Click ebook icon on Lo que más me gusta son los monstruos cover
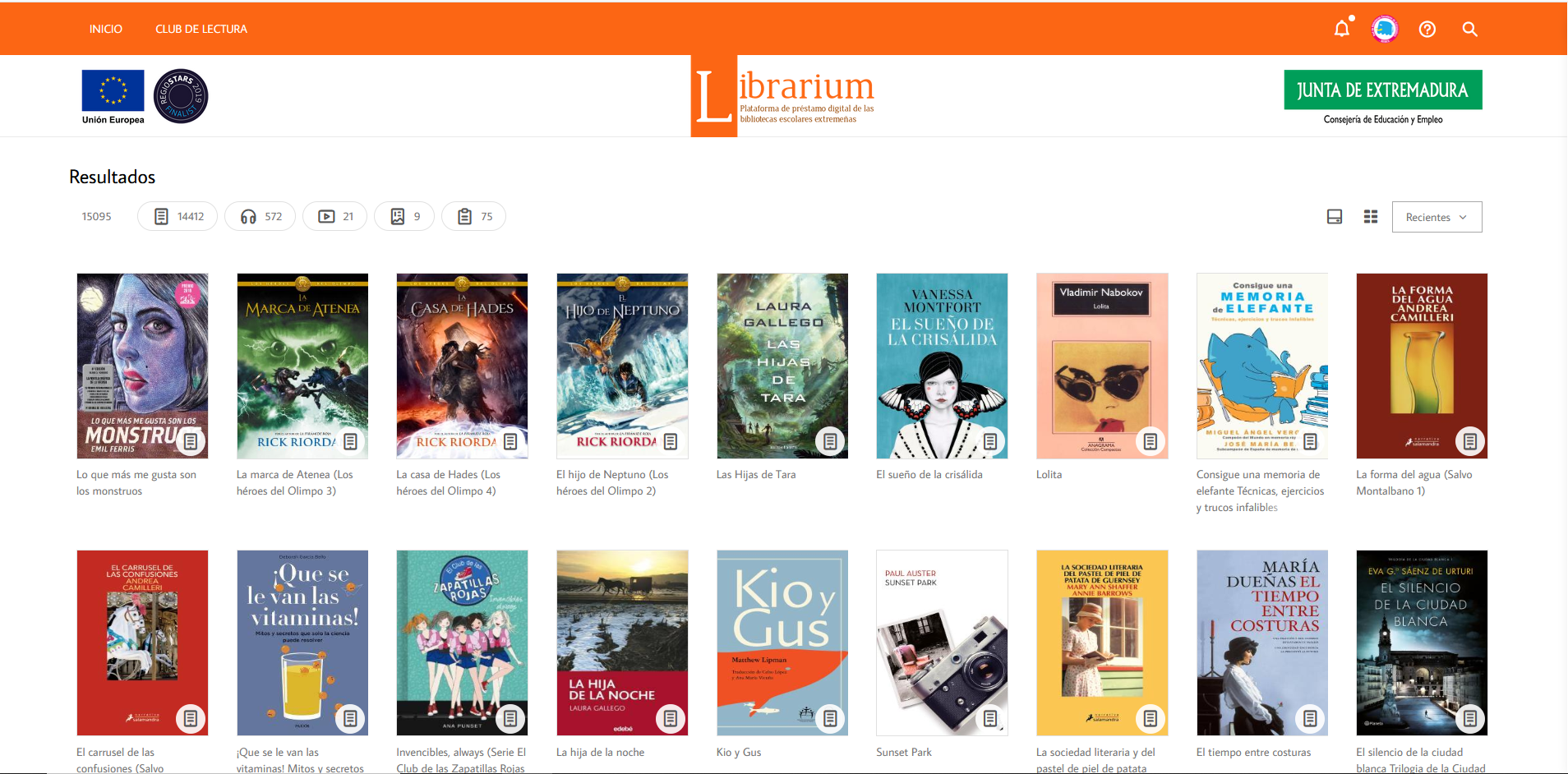The height and width of the screenshot is (774, 1568). tap(191, 441)
